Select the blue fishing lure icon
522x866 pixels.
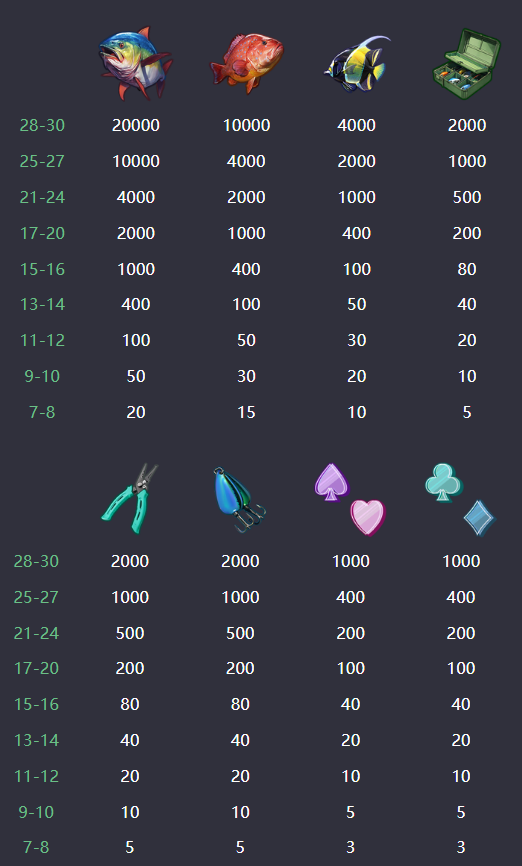239,499
